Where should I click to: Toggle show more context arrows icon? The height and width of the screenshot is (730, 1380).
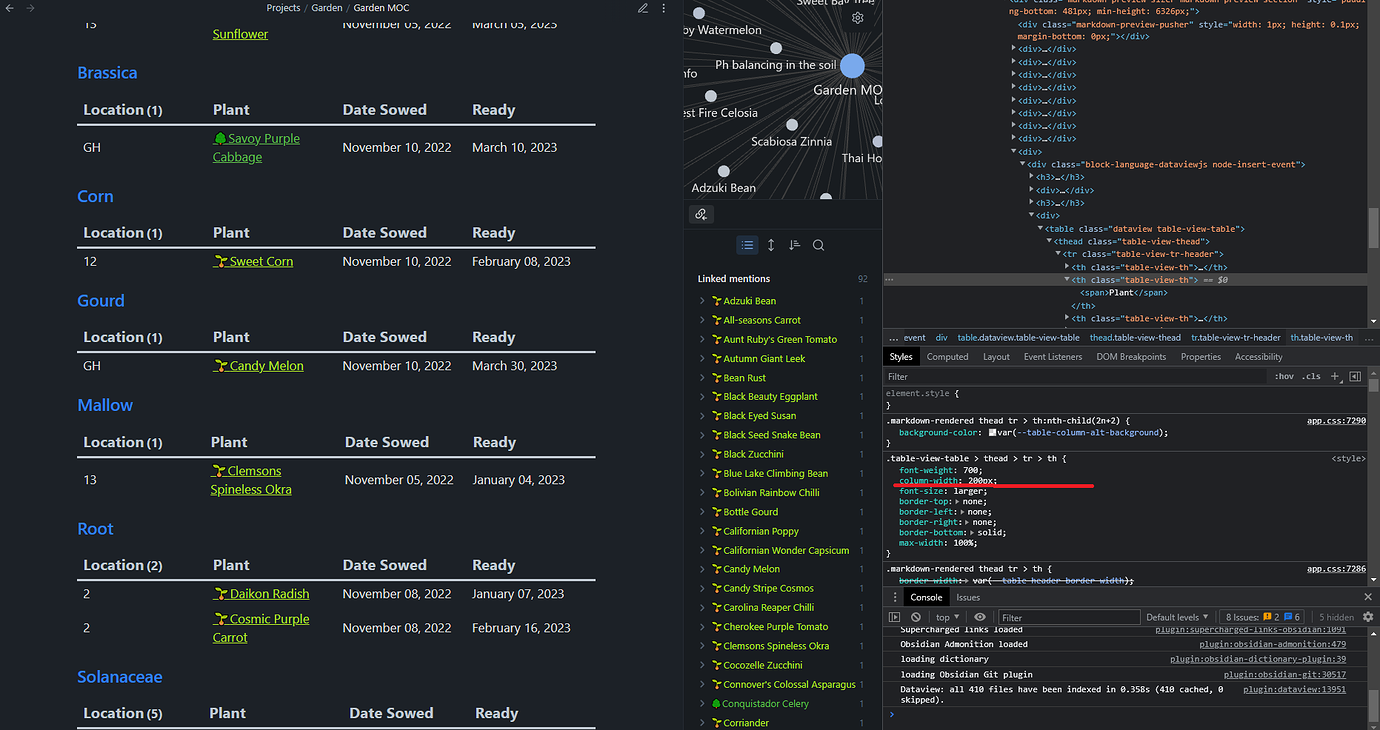[x=771, y=245]
